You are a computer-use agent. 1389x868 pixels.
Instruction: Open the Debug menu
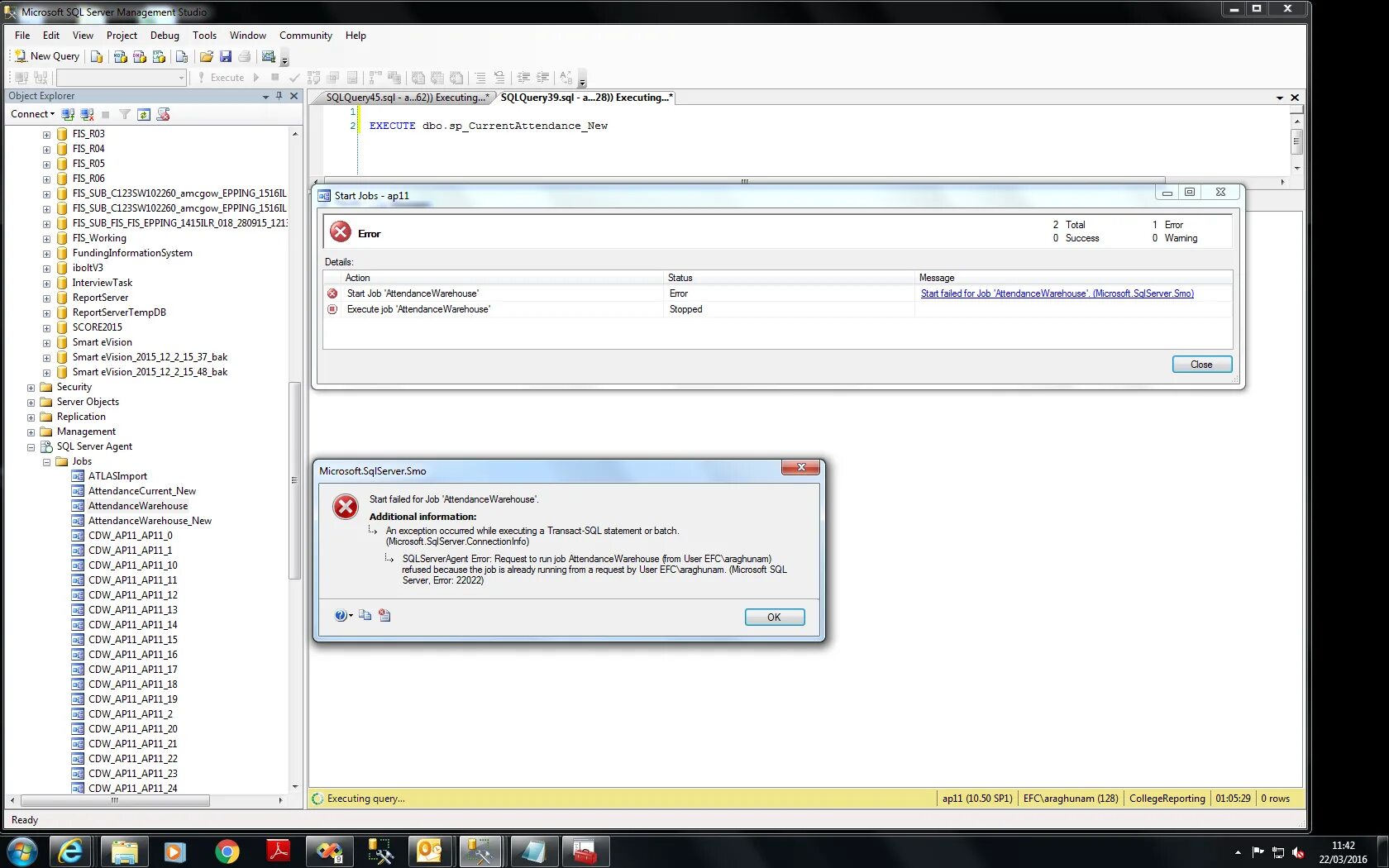[x=165, y=36]
